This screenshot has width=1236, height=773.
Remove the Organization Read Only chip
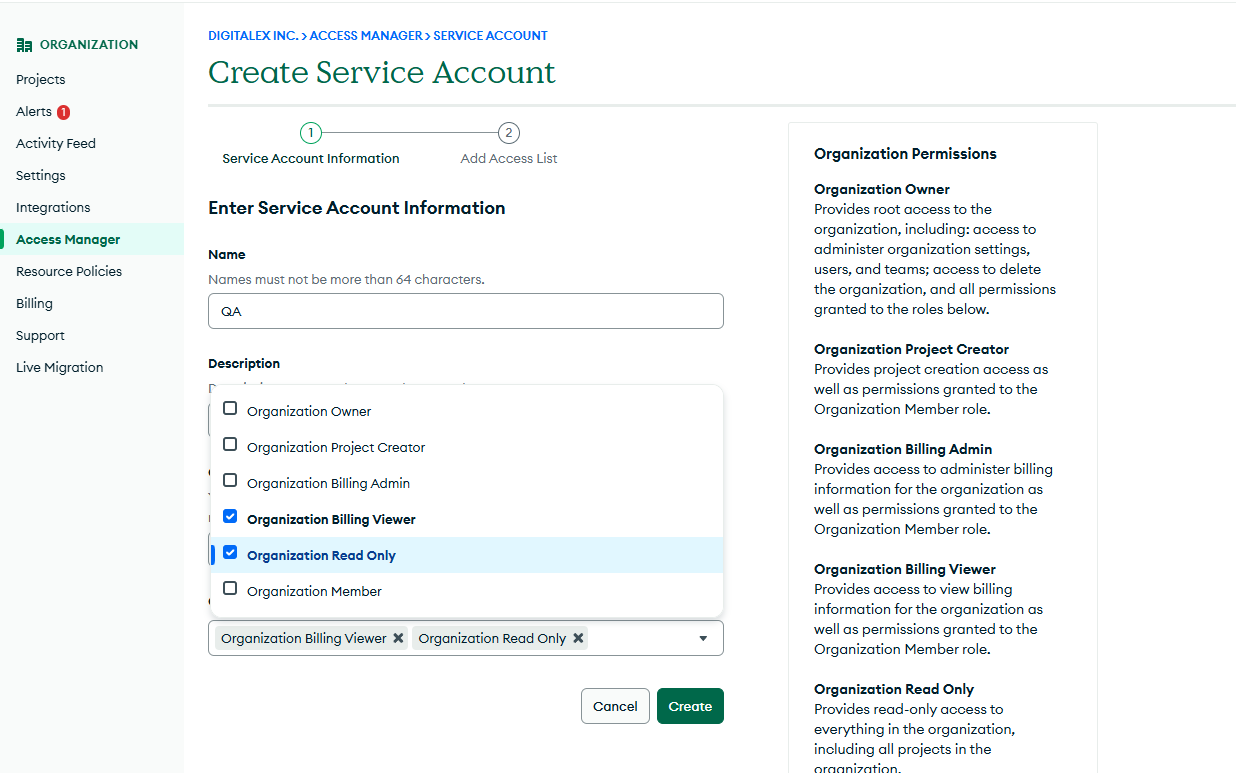click(578, 638)
